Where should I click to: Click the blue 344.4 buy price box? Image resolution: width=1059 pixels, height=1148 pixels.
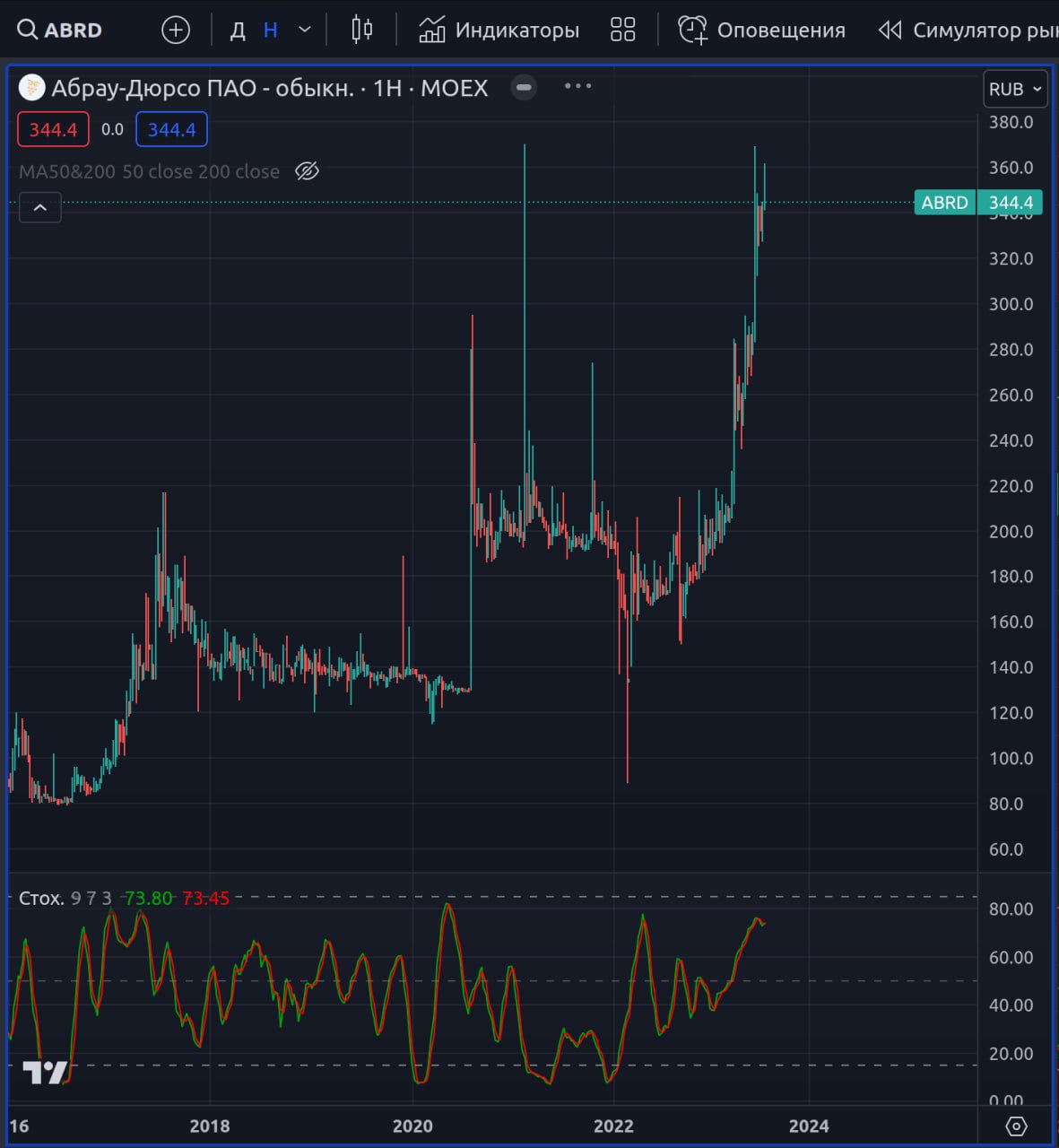171,129
